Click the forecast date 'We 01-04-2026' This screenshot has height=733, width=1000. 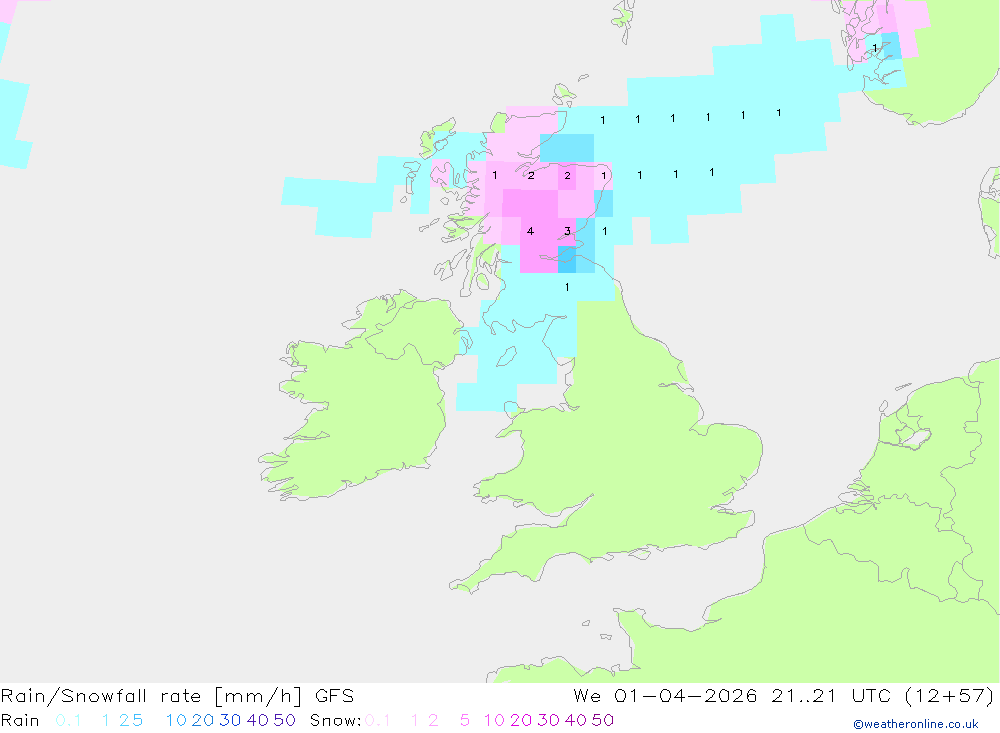665,696
